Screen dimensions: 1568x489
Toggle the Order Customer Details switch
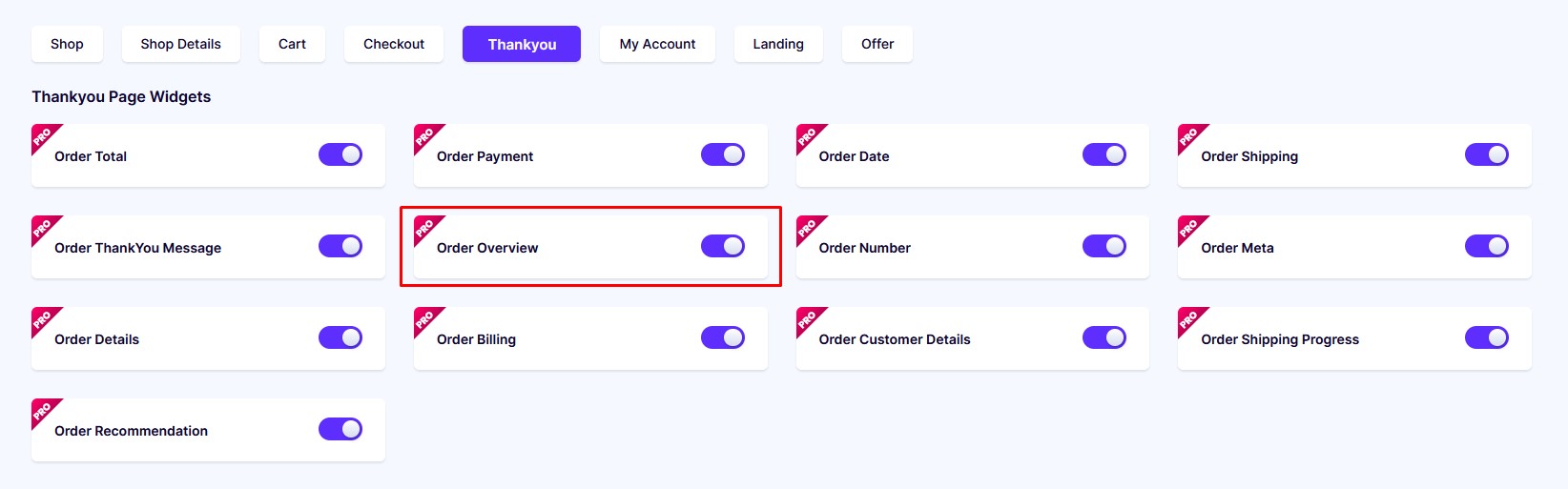1104,337
